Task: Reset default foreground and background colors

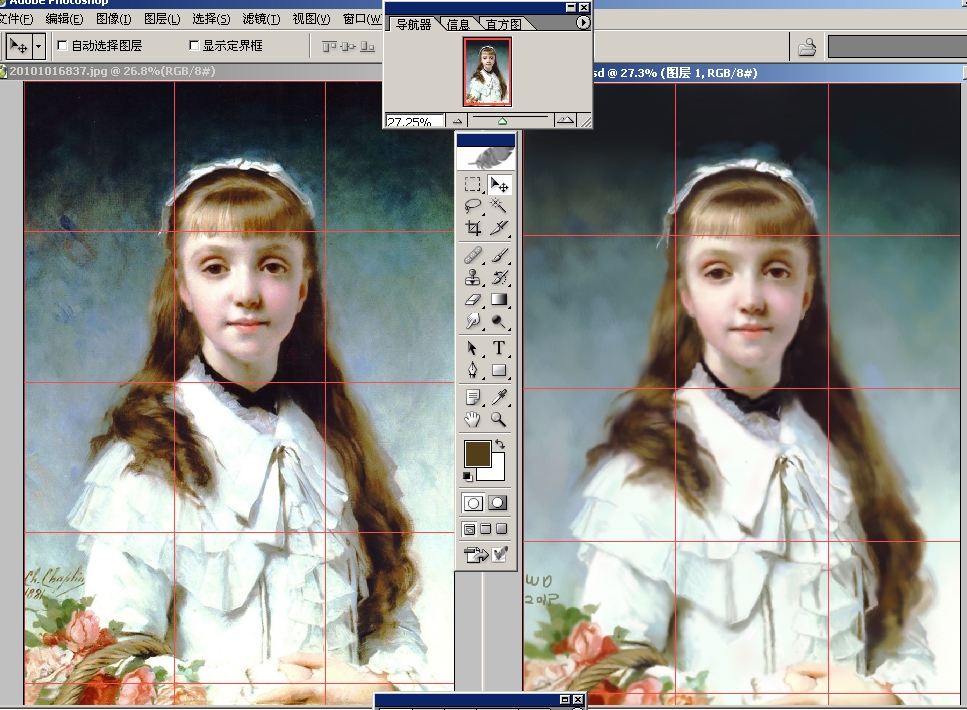Action: coord(467,476)
